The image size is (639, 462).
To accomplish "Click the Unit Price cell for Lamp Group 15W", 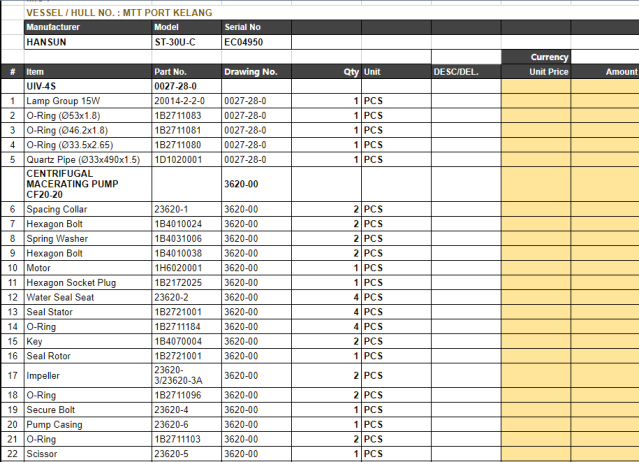I will [x=536, y=102].
